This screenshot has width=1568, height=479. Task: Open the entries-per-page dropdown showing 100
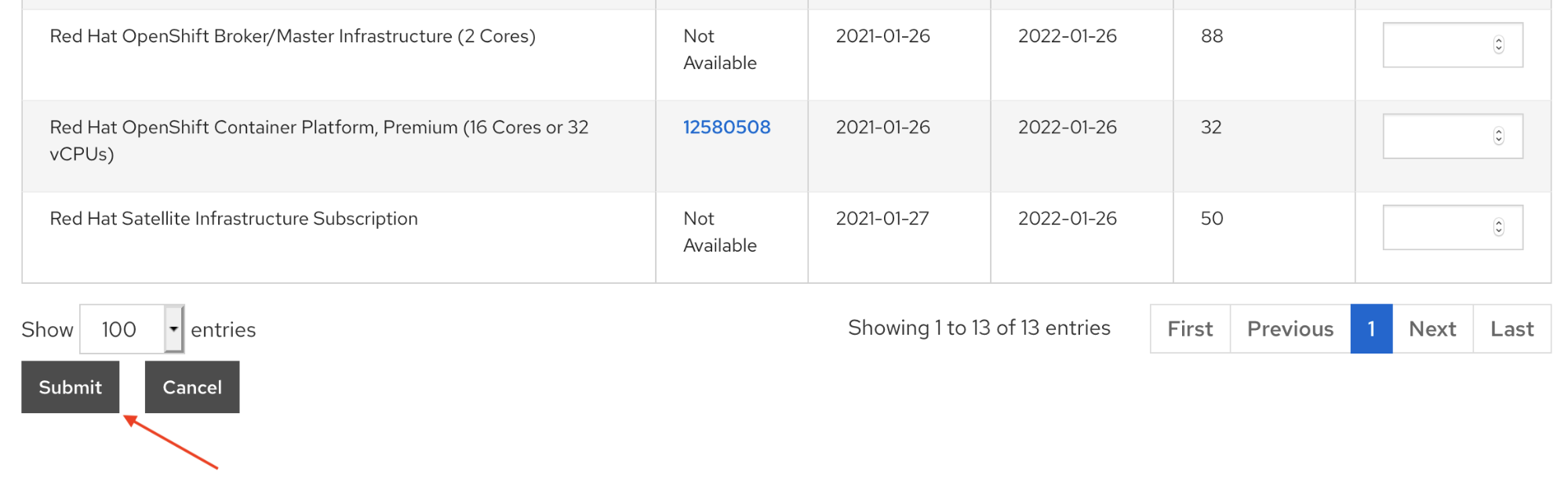pos(132,329)
